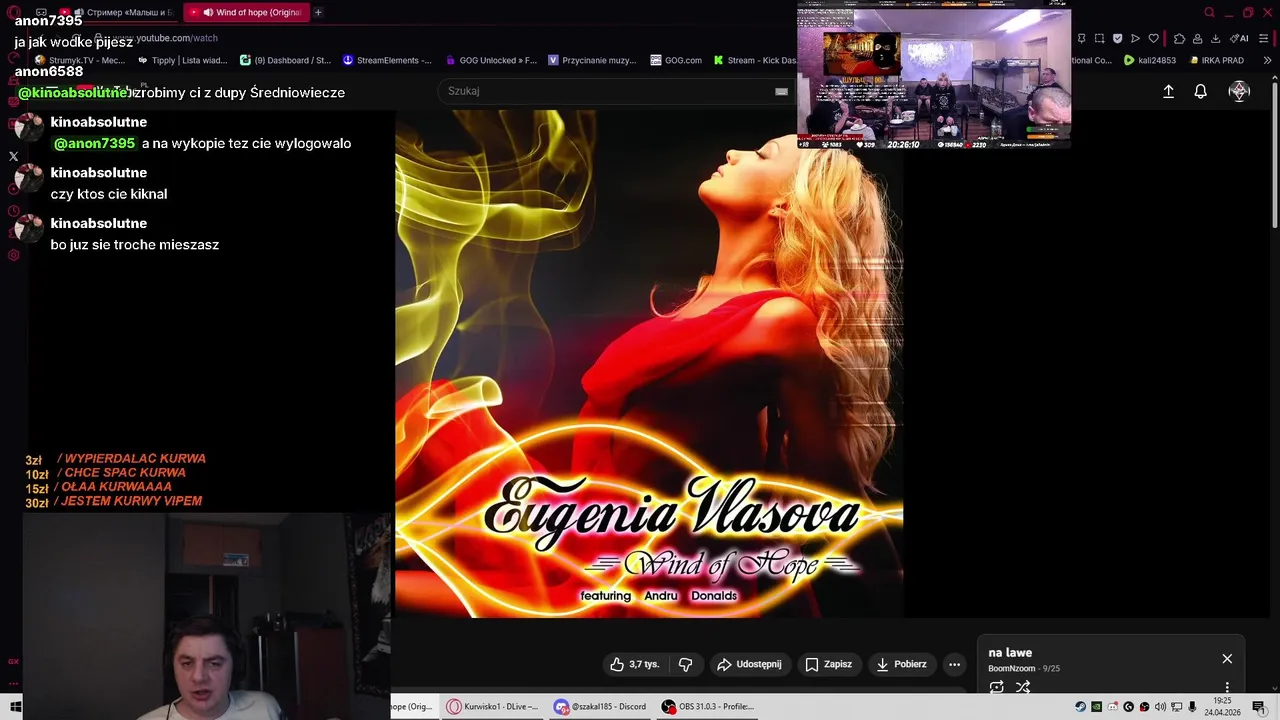Toggle playlist loop (repeat) icon
The height and width of the screenshot is (720, 1280).
[996, 687]
